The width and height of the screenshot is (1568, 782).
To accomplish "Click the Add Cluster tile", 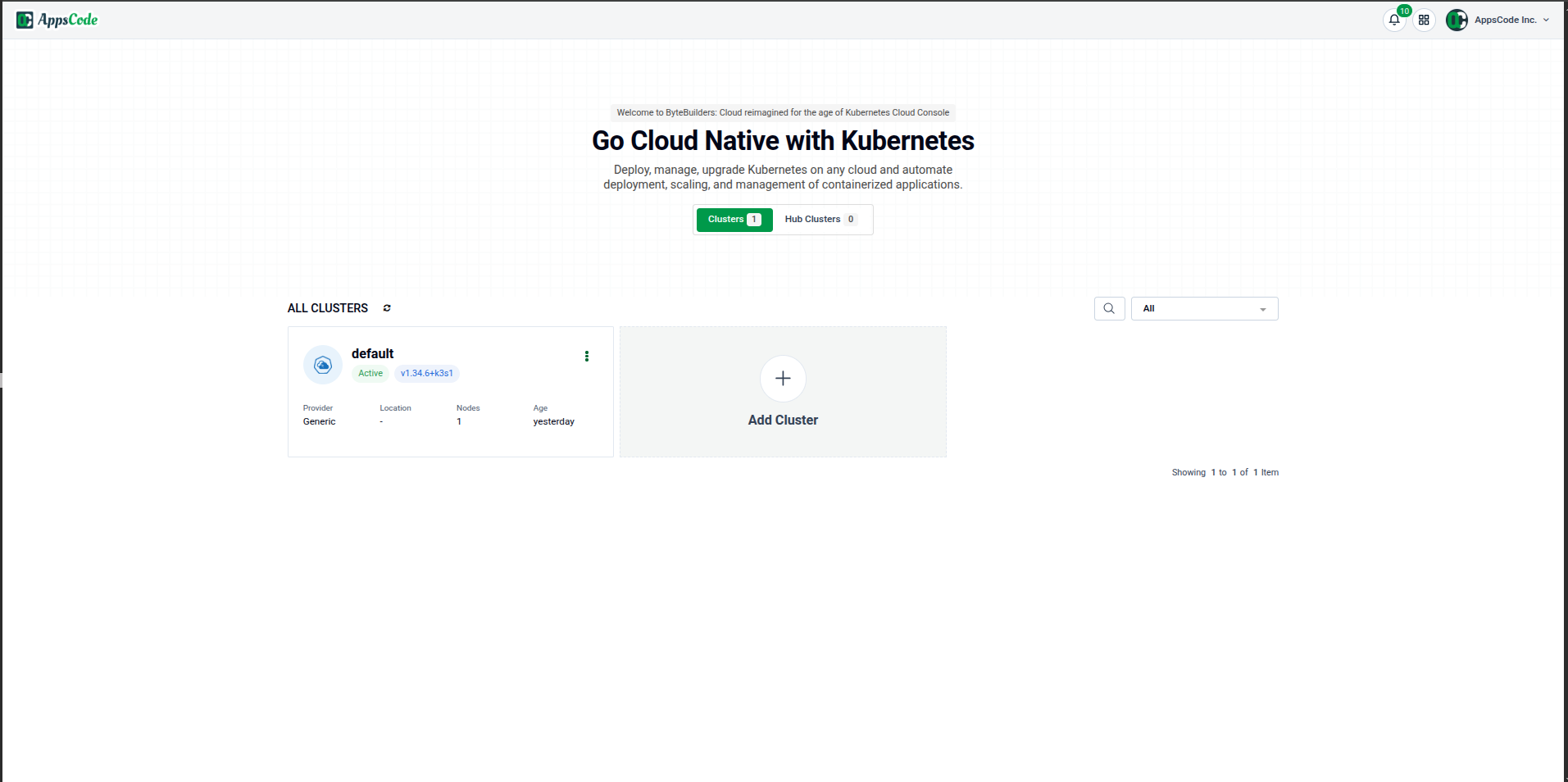I will point(782,391).
